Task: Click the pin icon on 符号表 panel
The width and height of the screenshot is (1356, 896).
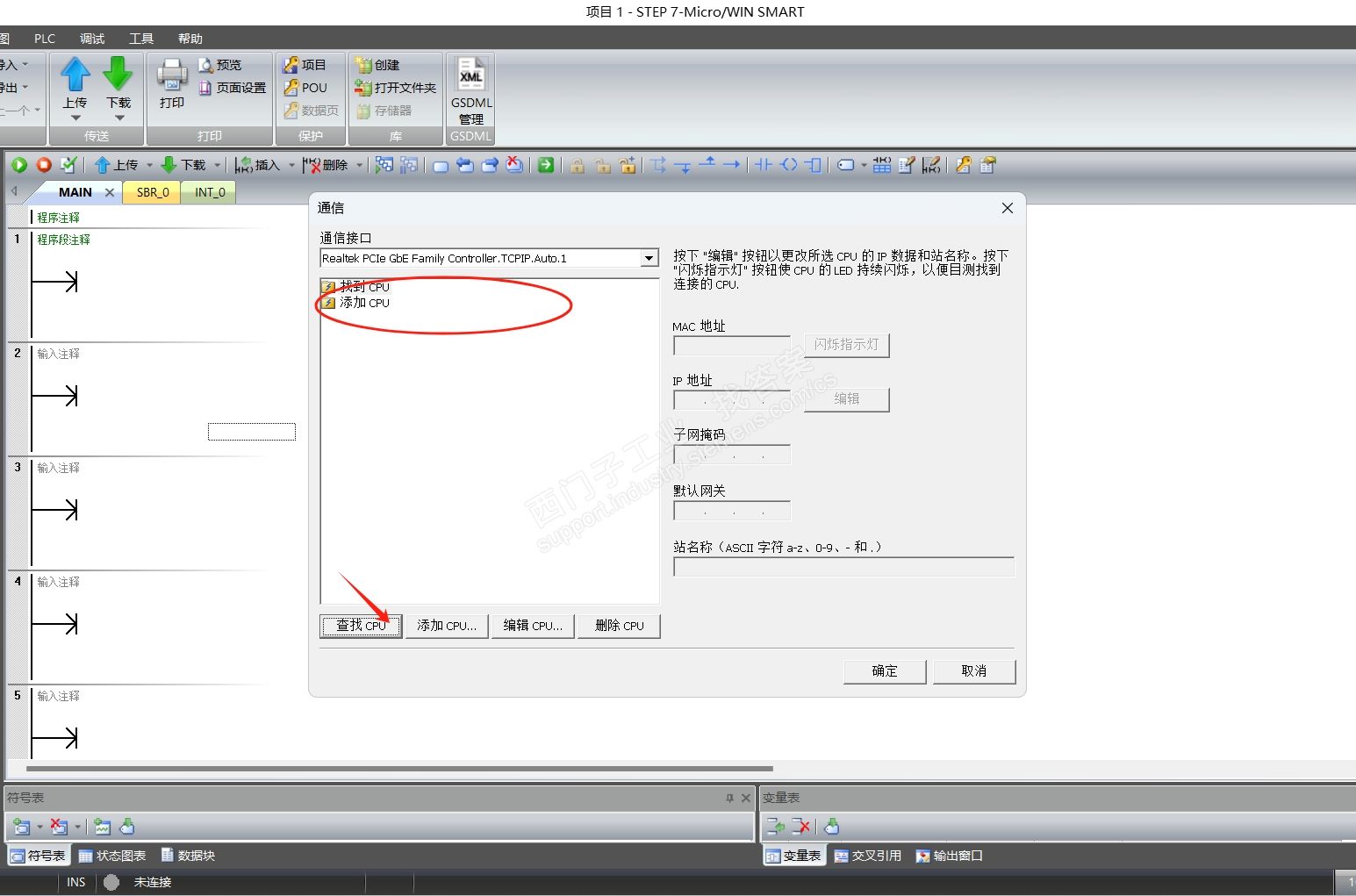Action: 729,798
